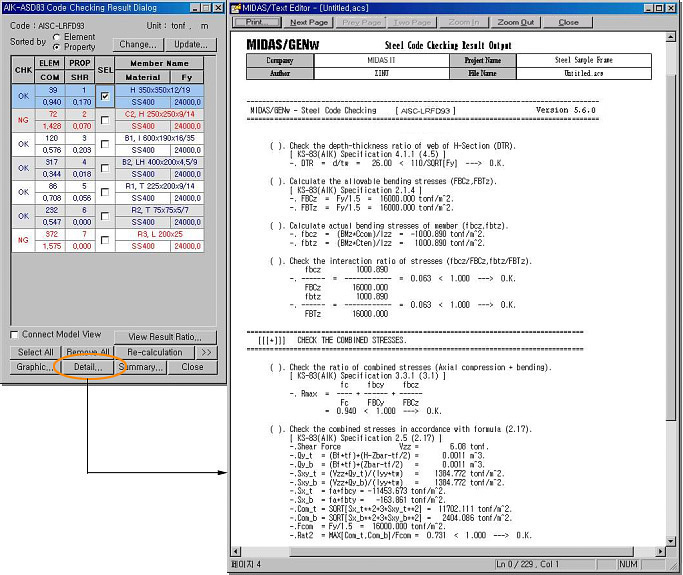Check SEL box for C2, H 250x250x9/14

105,120
